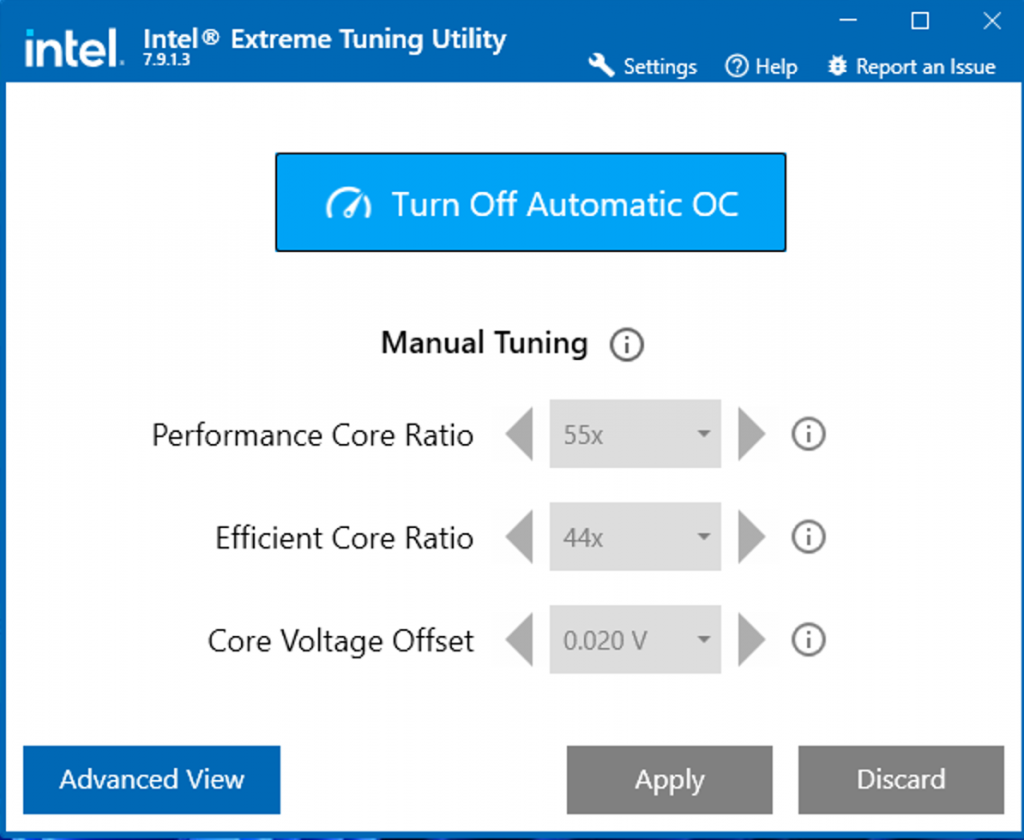
Task: Switch to Advanced View
Action: tap(152, 780)
